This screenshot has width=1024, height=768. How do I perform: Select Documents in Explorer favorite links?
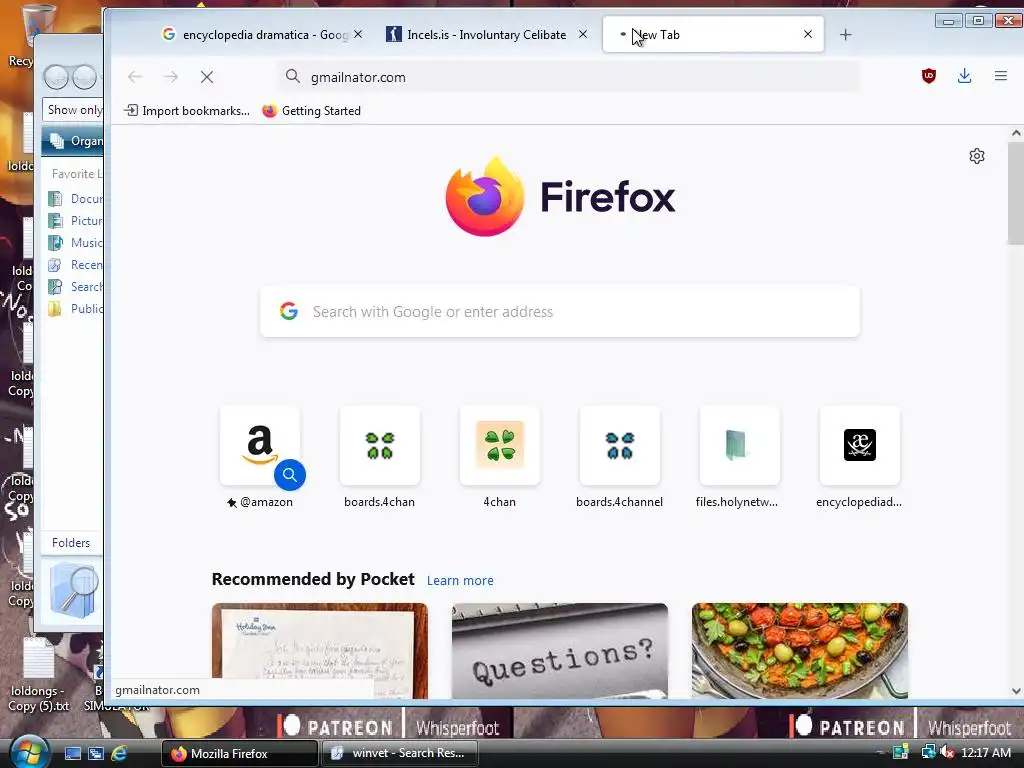(76, 199)
